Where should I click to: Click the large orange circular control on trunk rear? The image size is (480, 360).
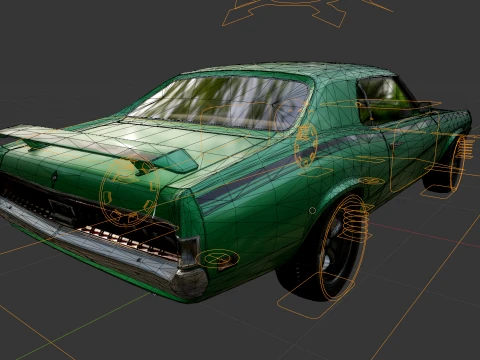(x=129, y=193)
